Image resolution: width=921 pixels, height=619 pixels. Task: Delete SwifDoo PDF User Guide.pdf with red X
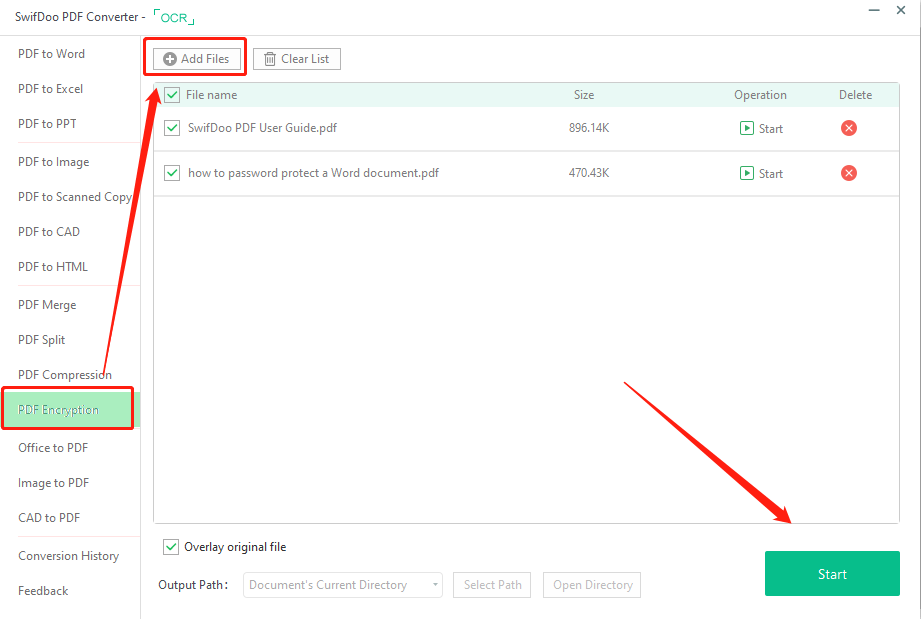click(x=848, y=128)
